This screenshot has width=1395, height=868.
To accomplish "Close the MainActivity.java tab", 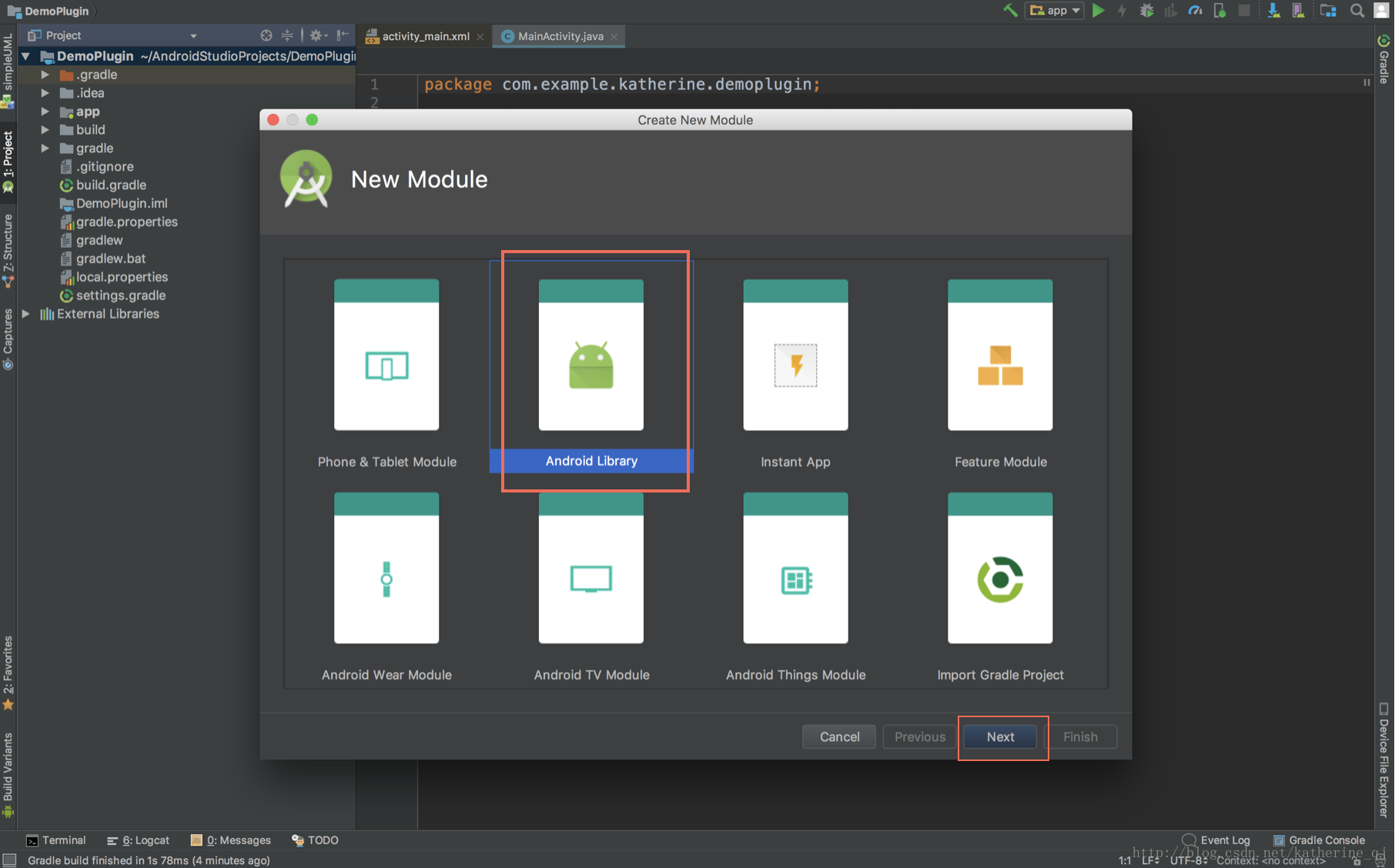I will pos(614,37).
